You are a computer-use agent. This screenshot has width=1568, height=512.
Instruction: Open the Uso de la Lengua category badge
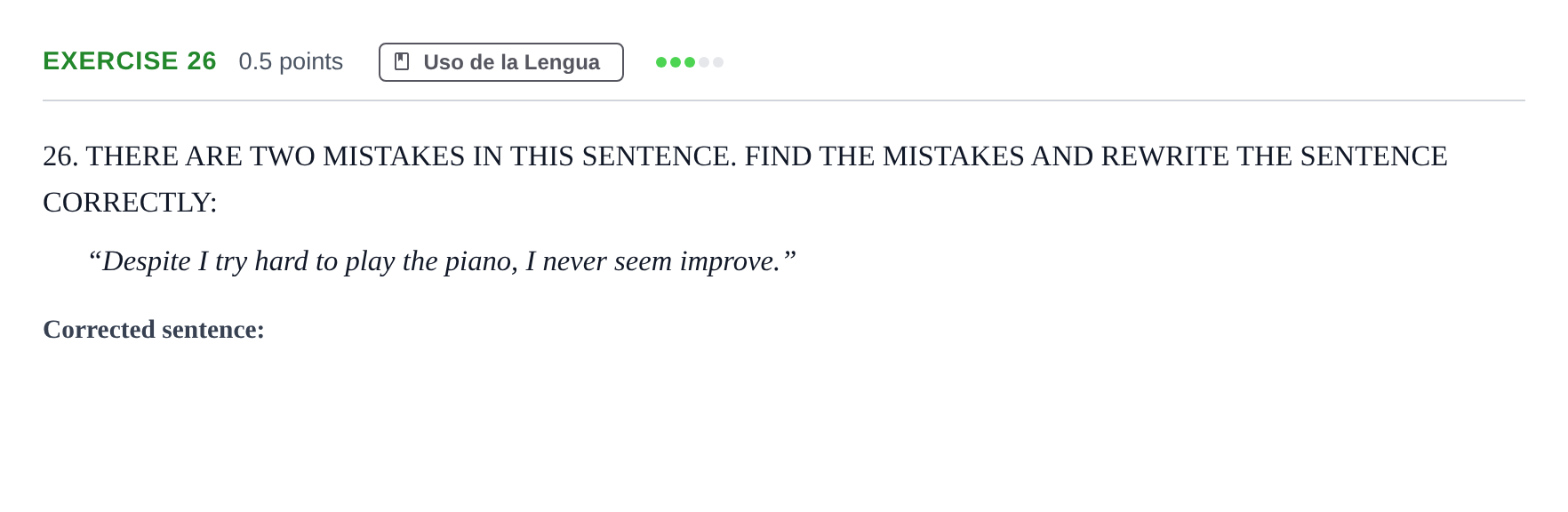click(501, 62)
